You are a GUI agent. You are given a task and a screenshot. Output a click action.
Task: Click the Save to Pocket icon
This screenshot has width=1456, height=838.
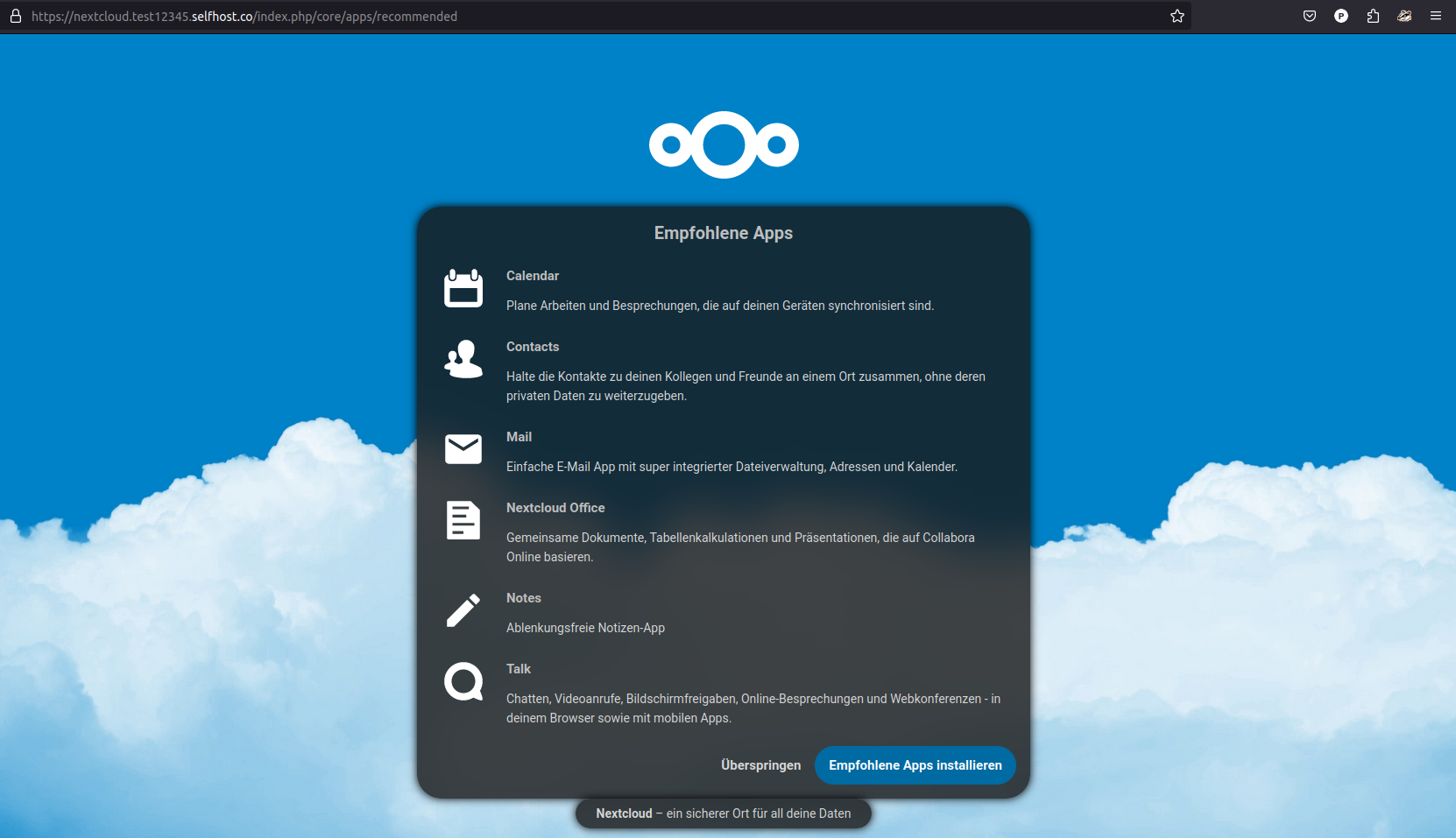click(1310, 16)
